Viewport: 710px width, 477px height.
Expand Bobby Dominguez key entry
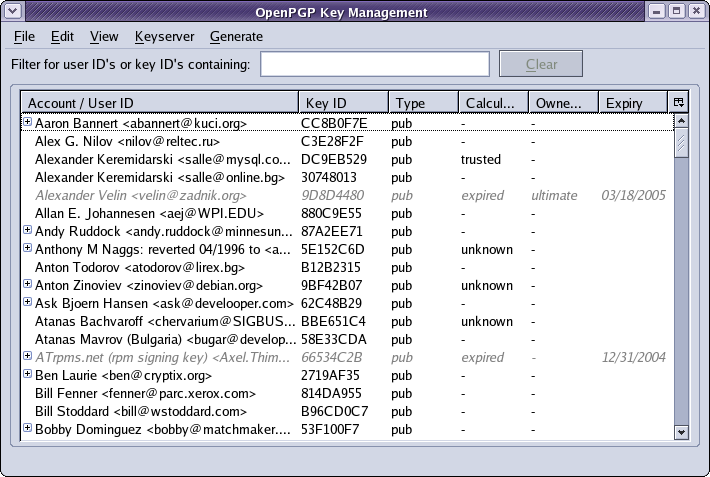tap(28, 428)
